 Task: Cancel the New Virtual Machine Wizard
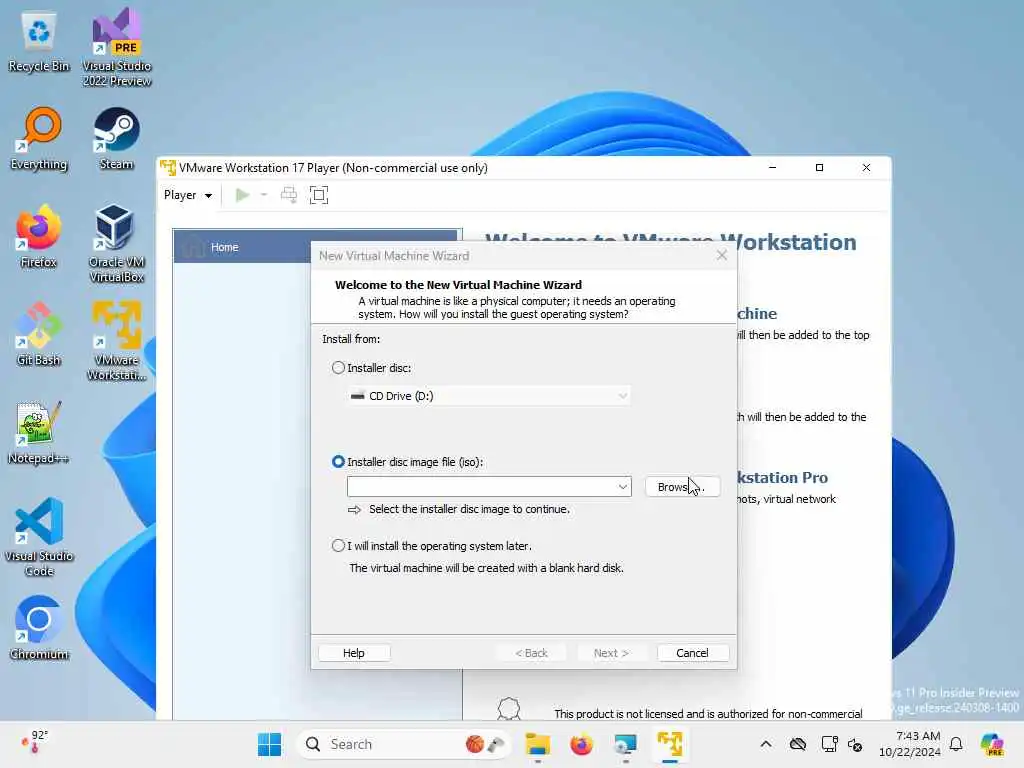(692, 653)
